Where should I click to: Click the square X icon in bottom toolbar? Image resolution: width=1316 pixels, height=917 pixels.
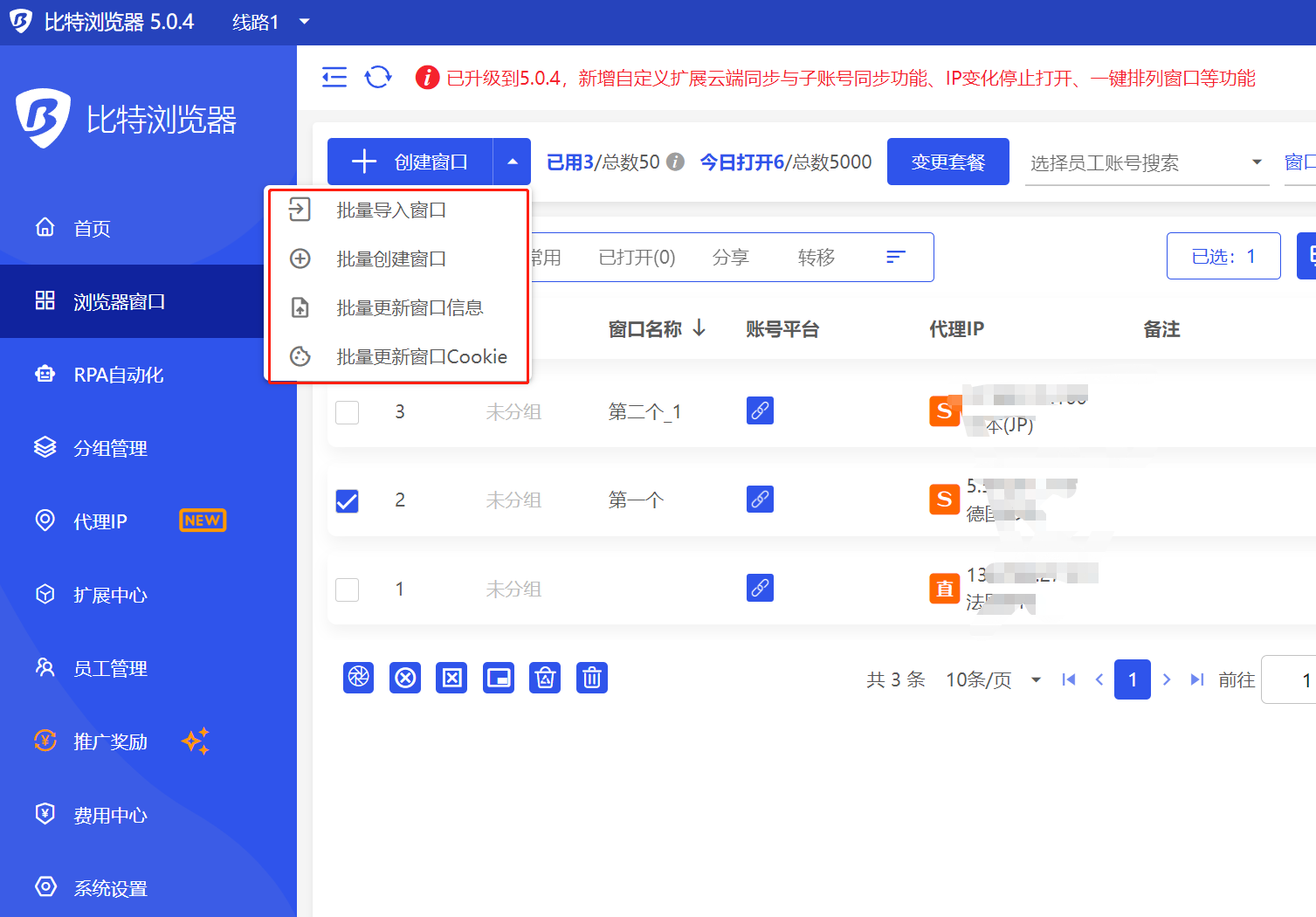click(x=452, y=678)
